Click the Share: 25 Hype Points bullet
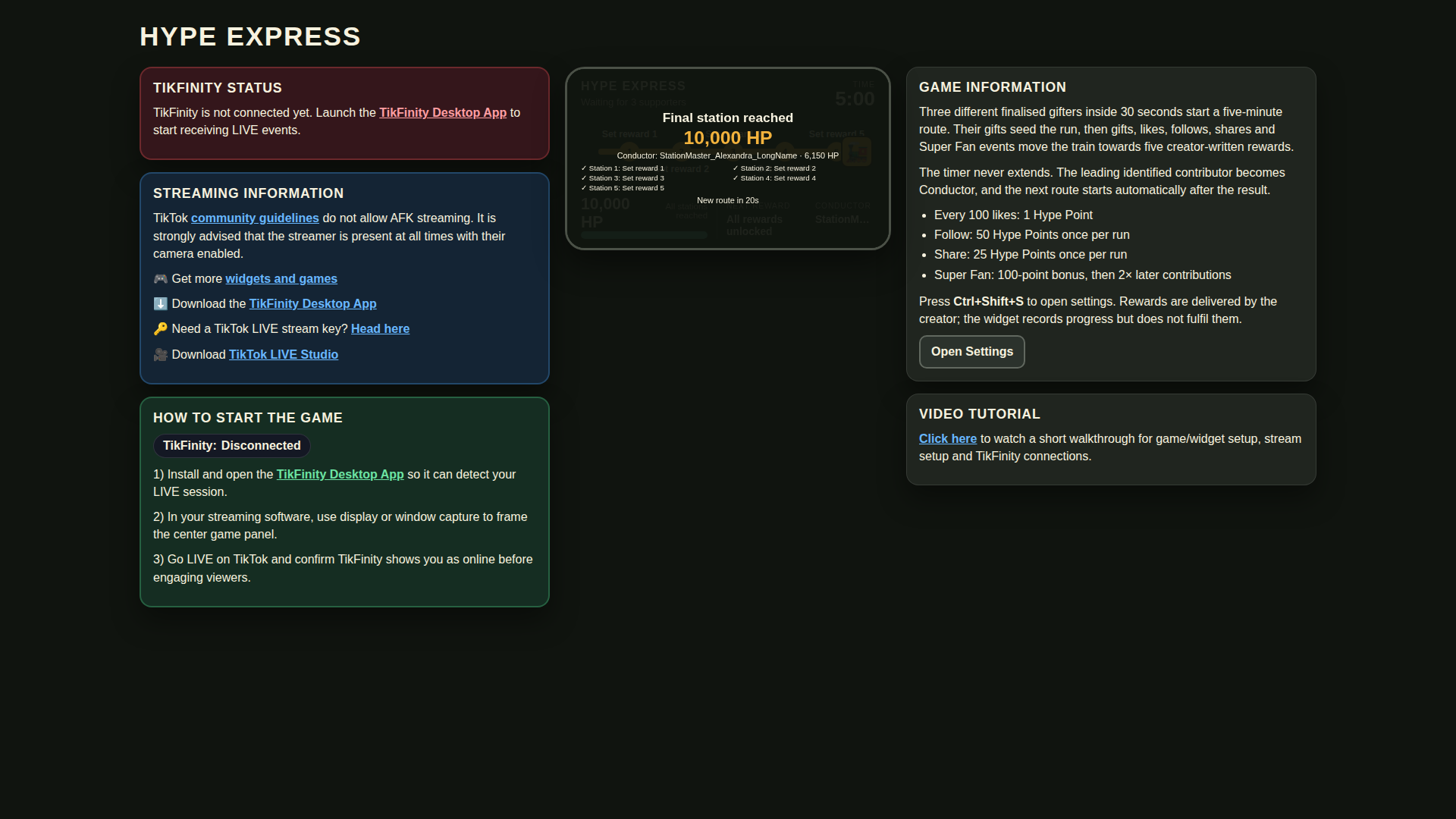 1031,254
